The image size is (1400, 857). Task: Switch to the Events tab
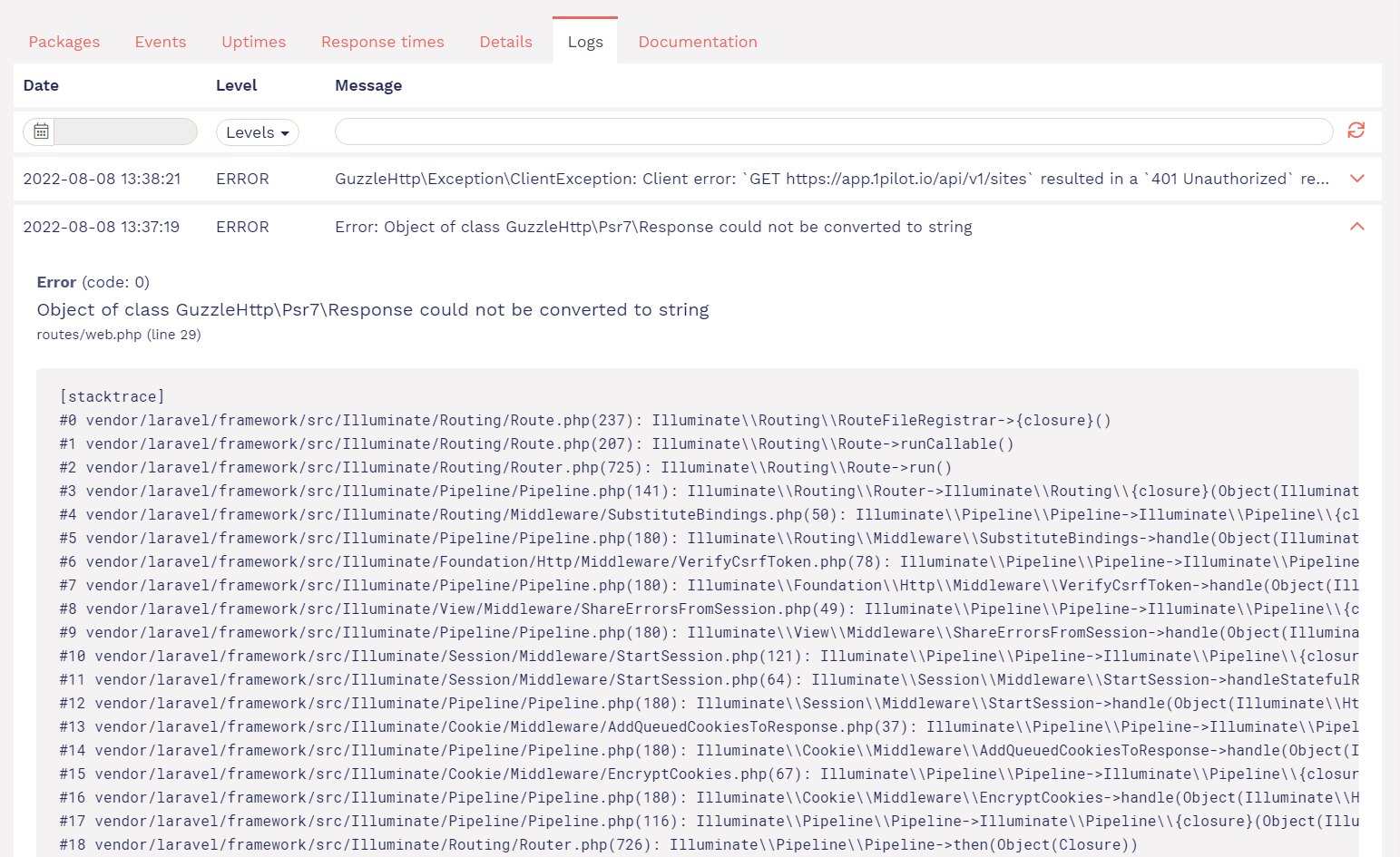(161, 42)
